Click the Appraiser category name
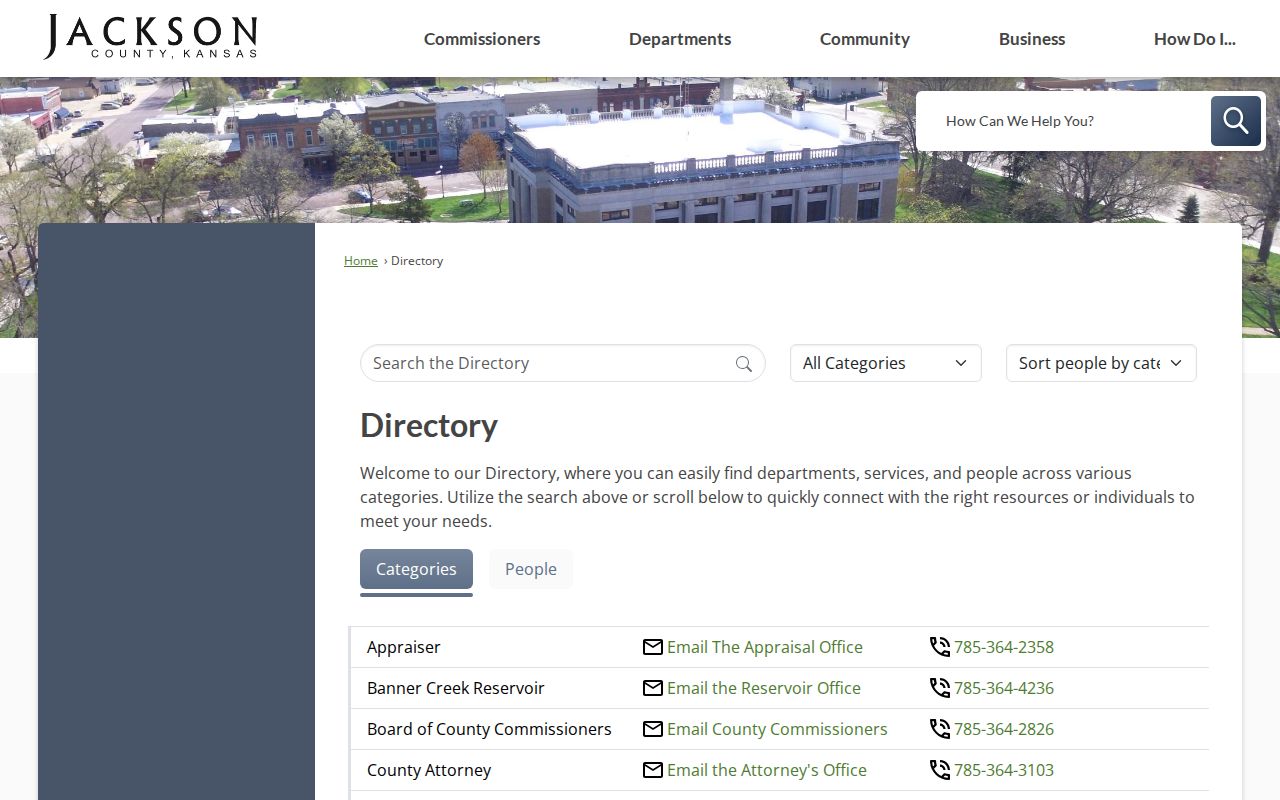The width and height of the screenshot is (1280, 800). click(x=404, y=647)
